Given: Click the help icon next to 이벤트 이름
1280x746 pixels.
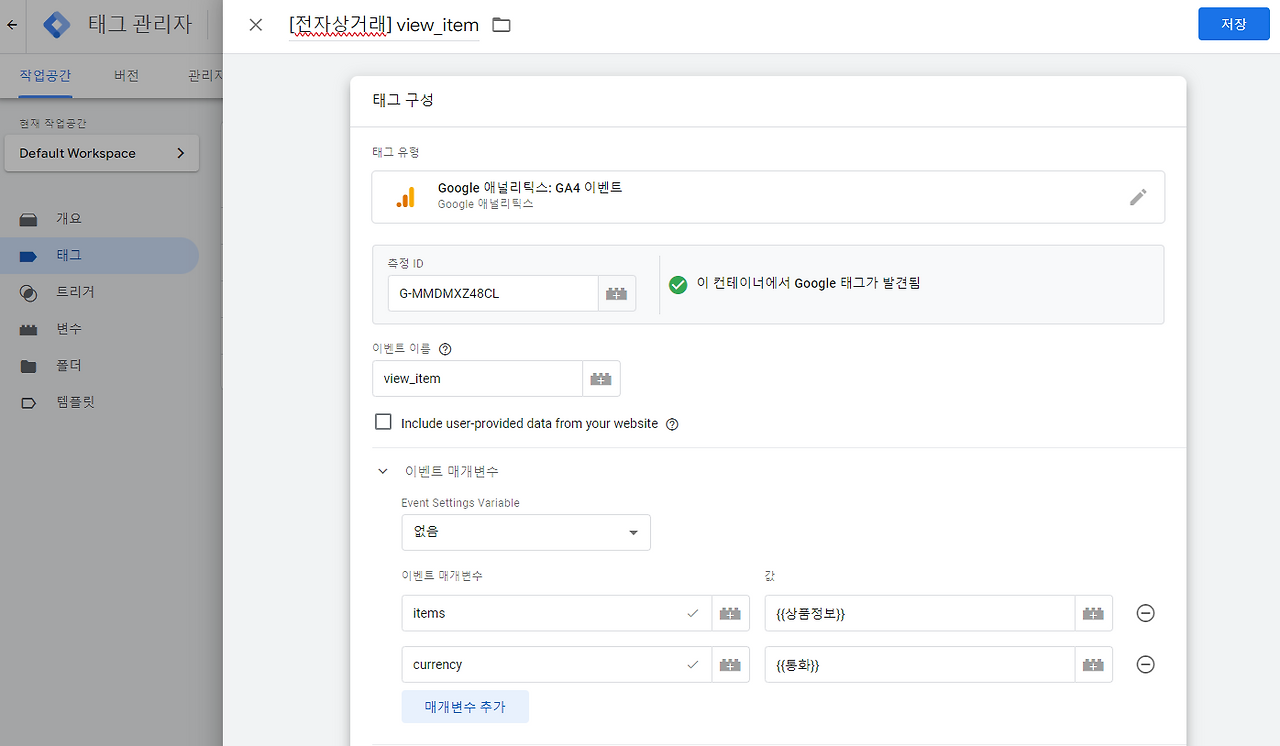Looking at the screenshot, I should [444, 348].
